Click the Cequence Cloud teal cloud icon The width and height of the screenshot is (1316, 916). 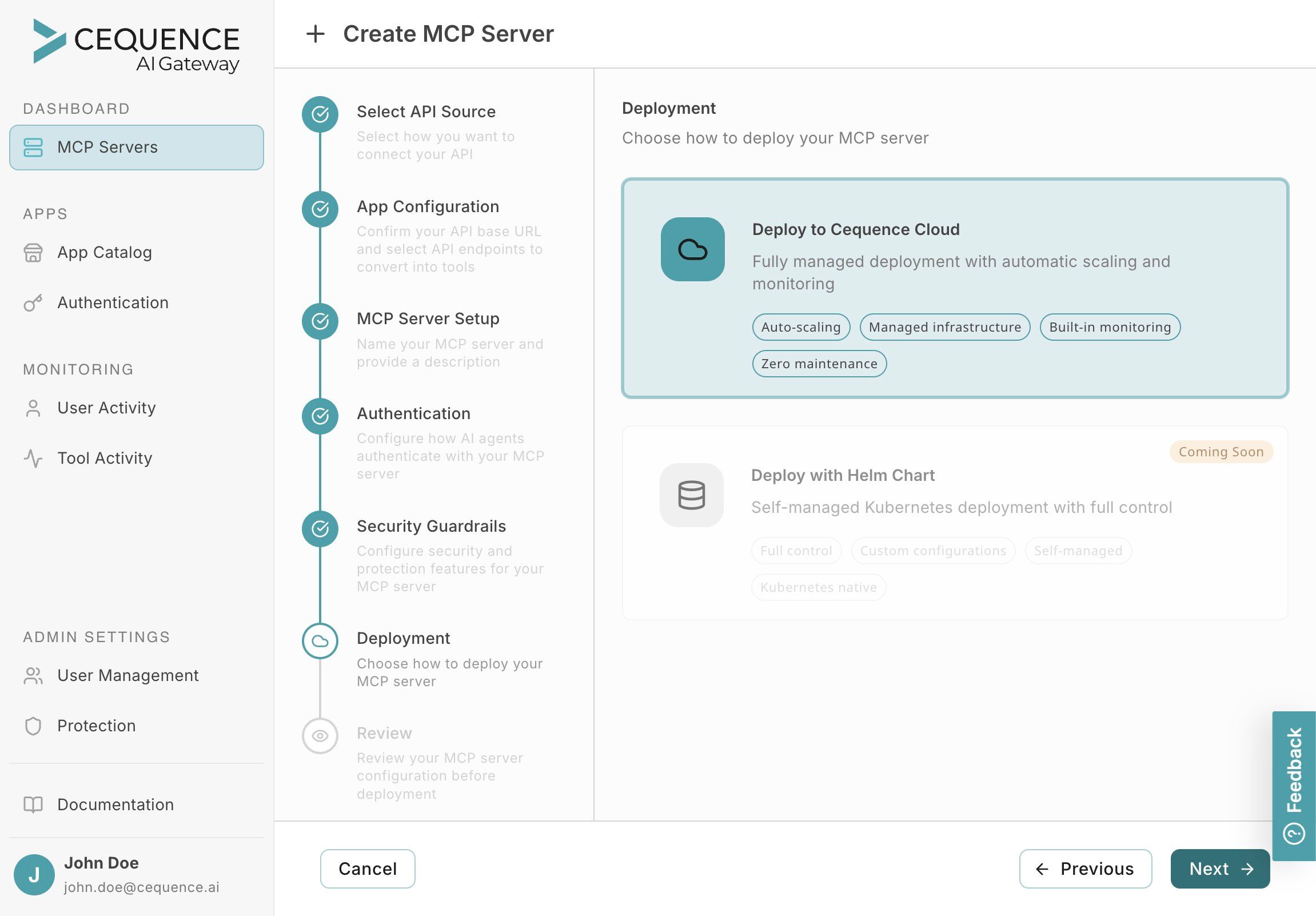coord(692,249)
